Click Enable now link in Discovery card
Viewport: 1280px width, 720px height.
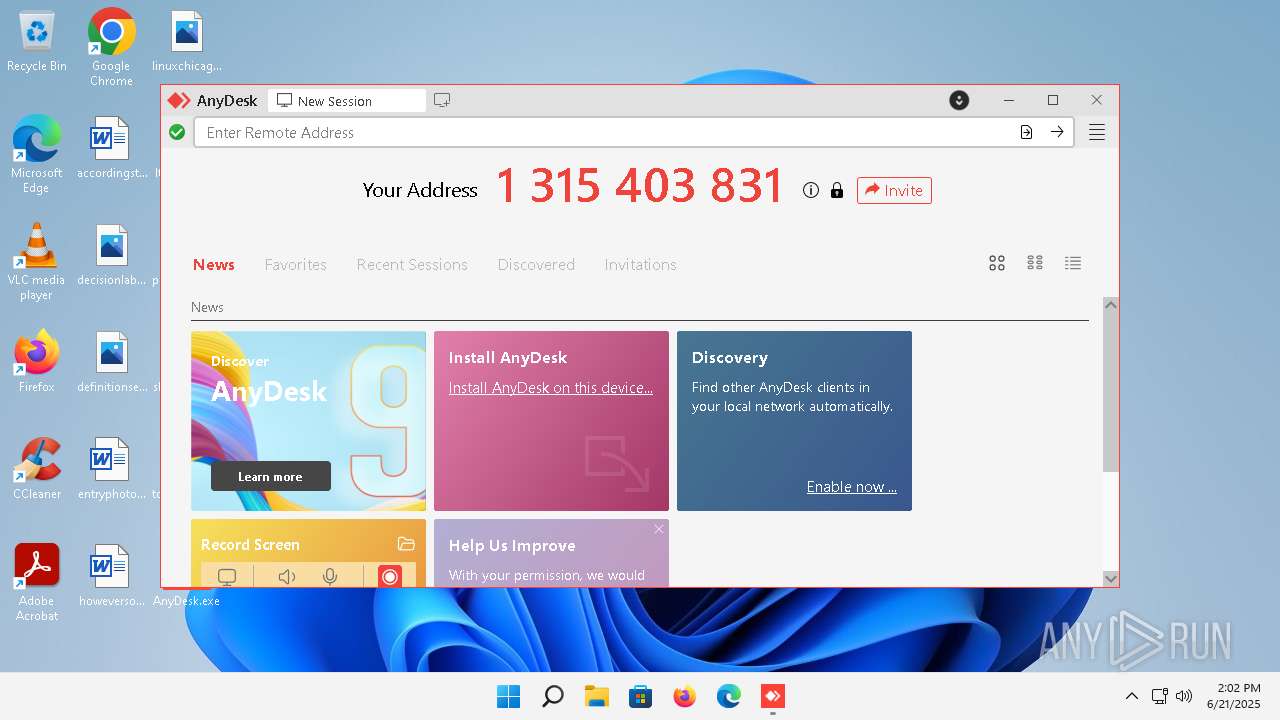tap(852, 487)
